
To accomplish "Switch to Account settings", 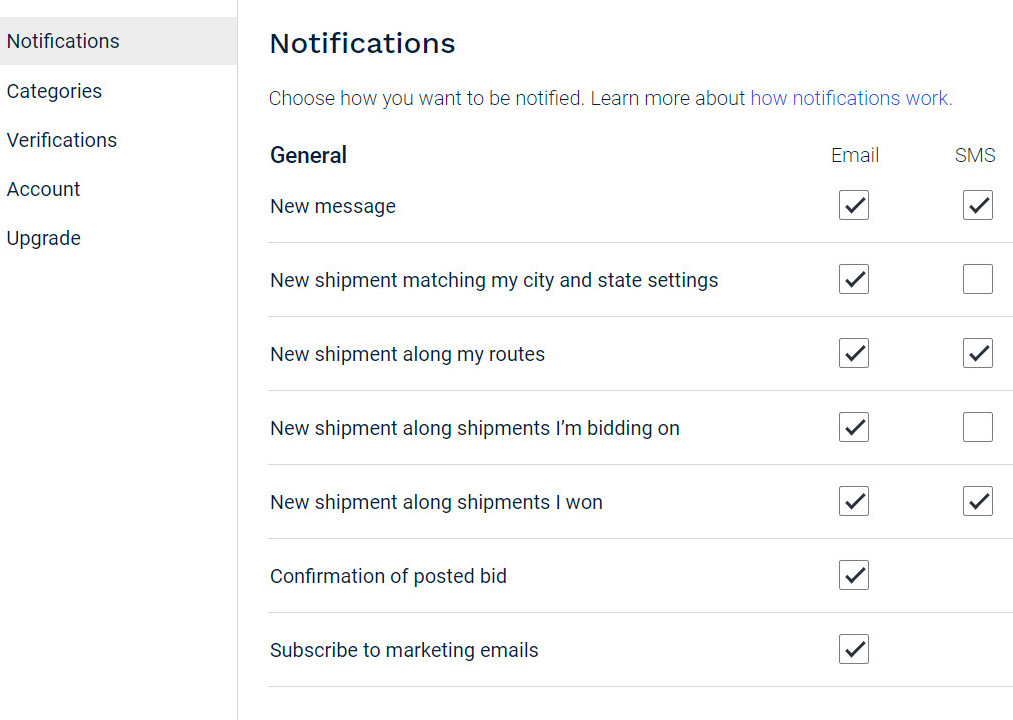I will (43, 189).
